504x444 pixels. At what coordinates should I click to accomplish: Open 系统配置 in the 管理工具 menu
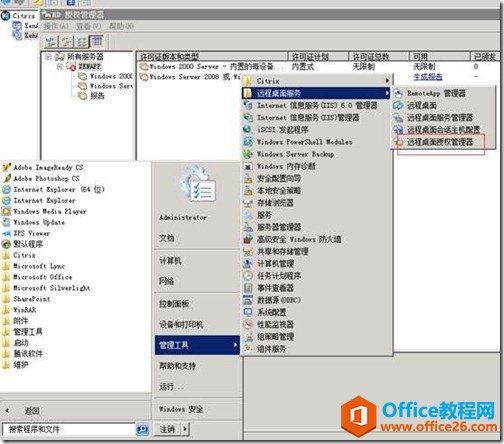tap(272, 312)
